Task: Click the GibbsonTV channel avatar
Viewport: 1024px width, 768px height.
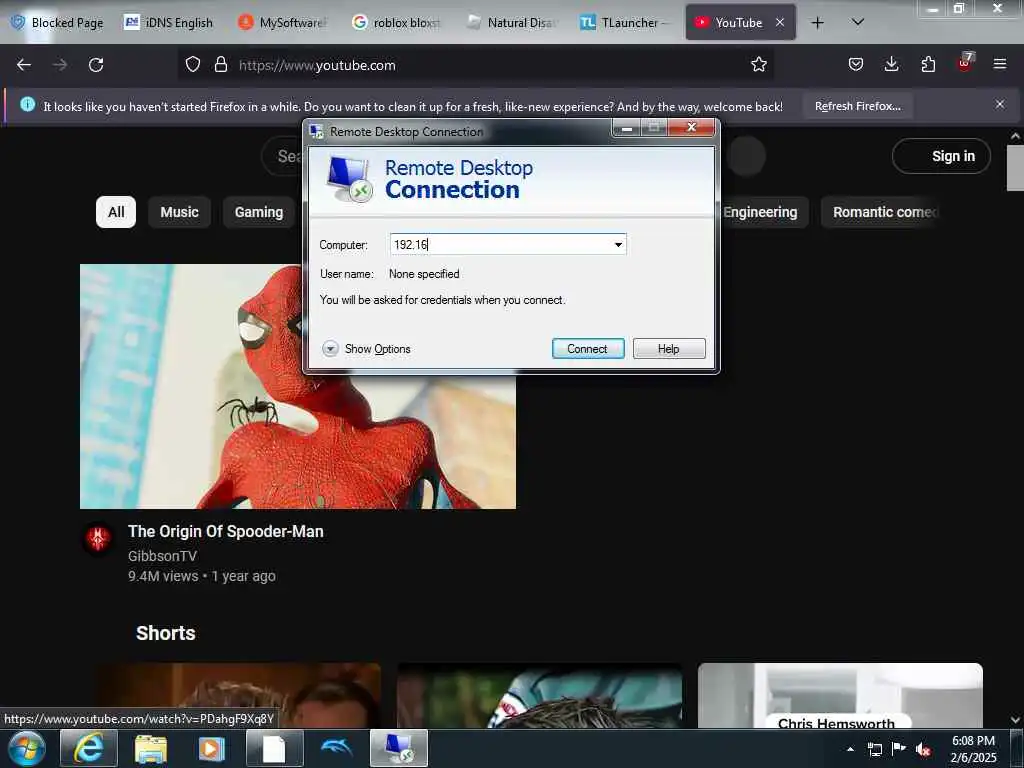Action: (x=99, y=539)
